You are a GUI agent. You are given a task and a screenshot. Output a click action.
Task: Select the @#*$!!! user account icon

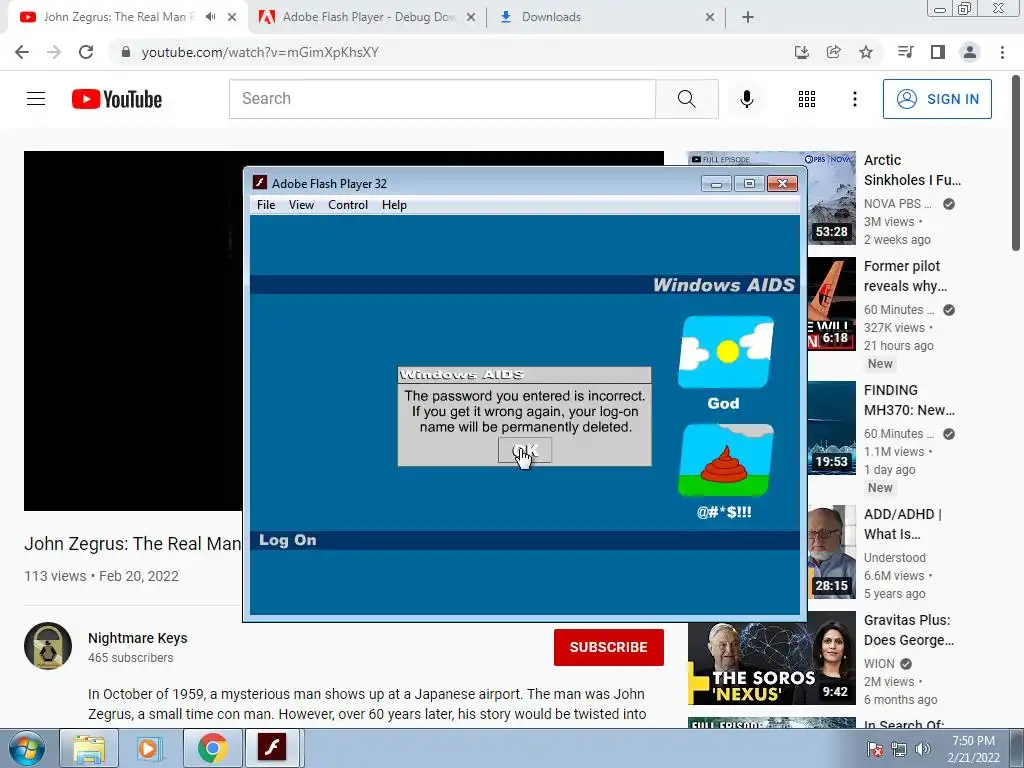pos(726,460)
